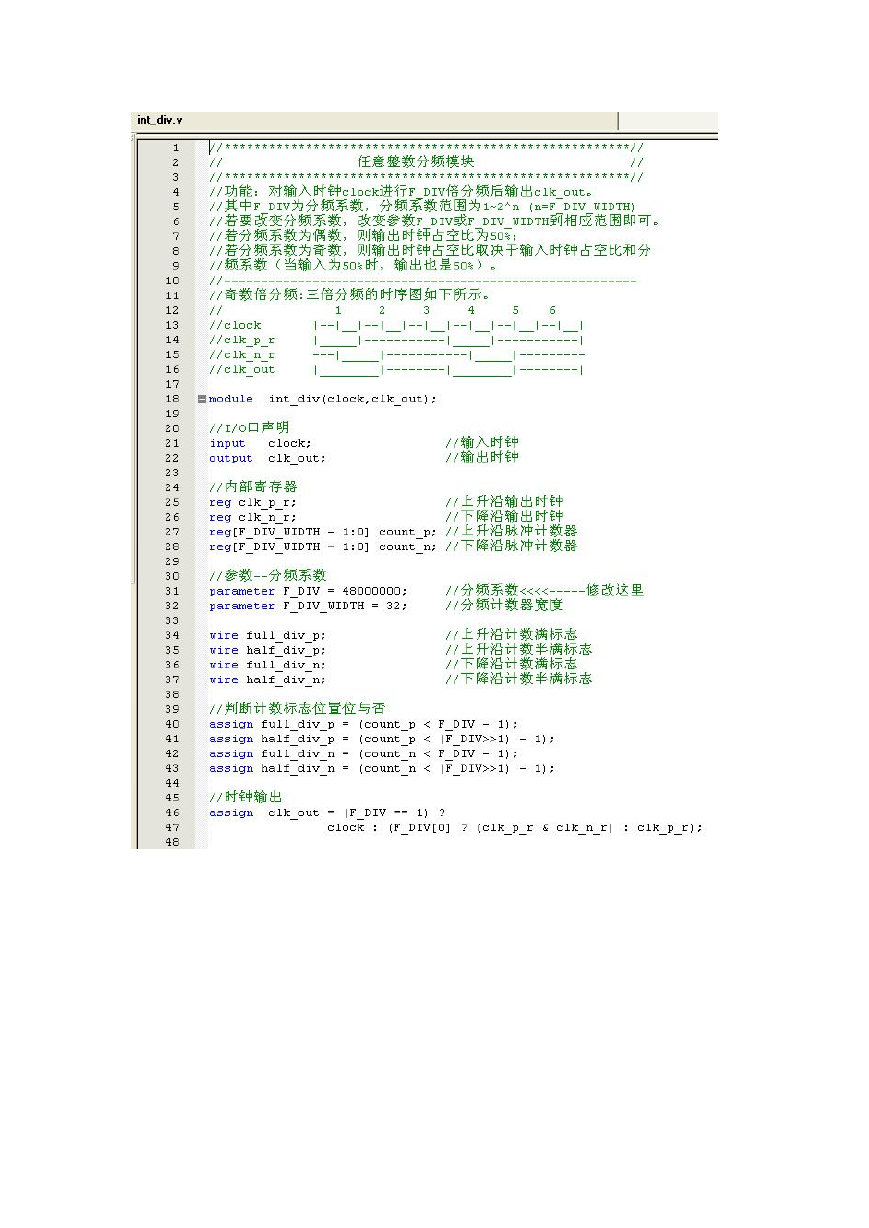Click line number 18 in the gutter

click(174, 399)
